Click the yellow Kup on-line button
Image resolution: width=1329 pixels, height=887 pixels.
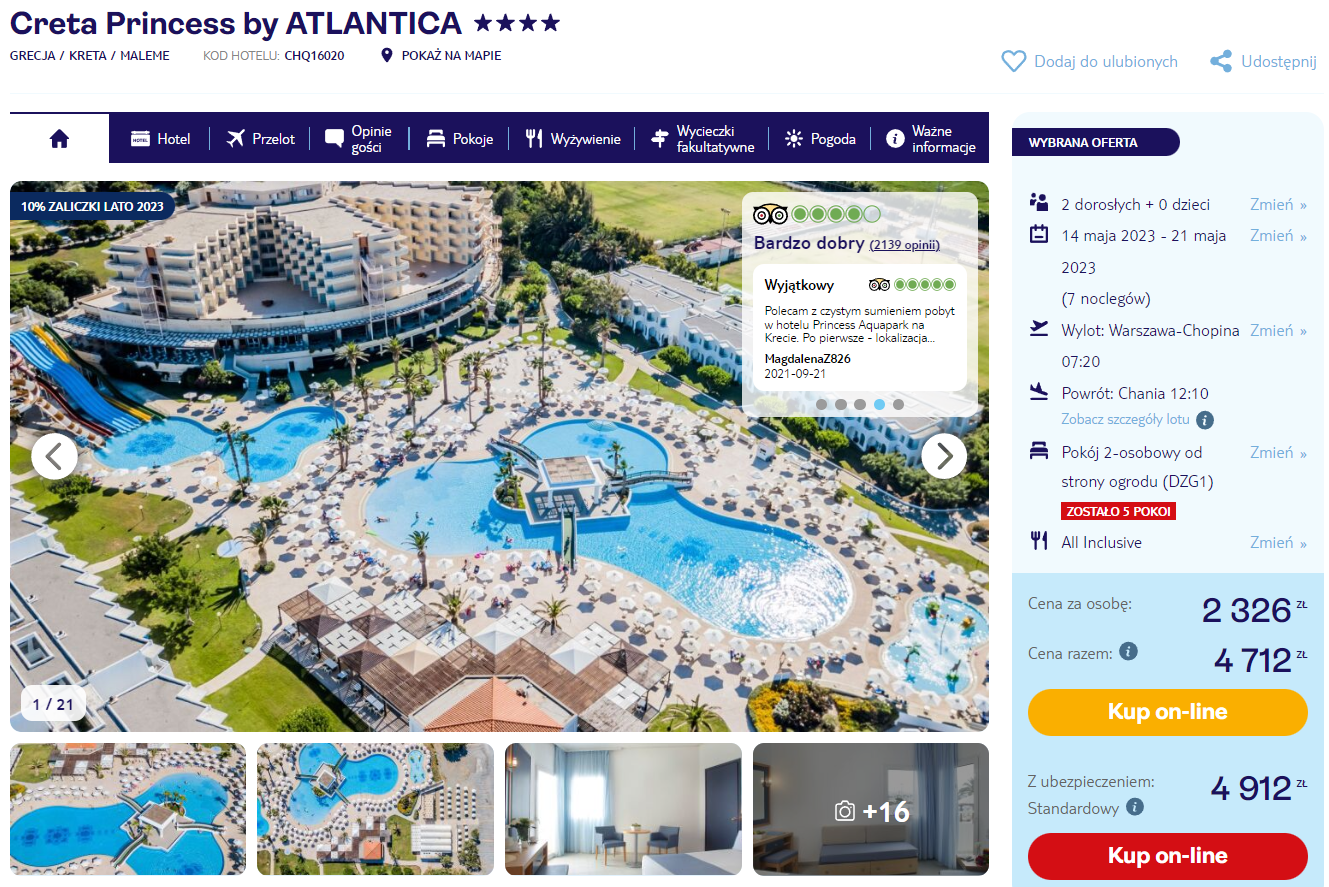(x=1167, y=712)
